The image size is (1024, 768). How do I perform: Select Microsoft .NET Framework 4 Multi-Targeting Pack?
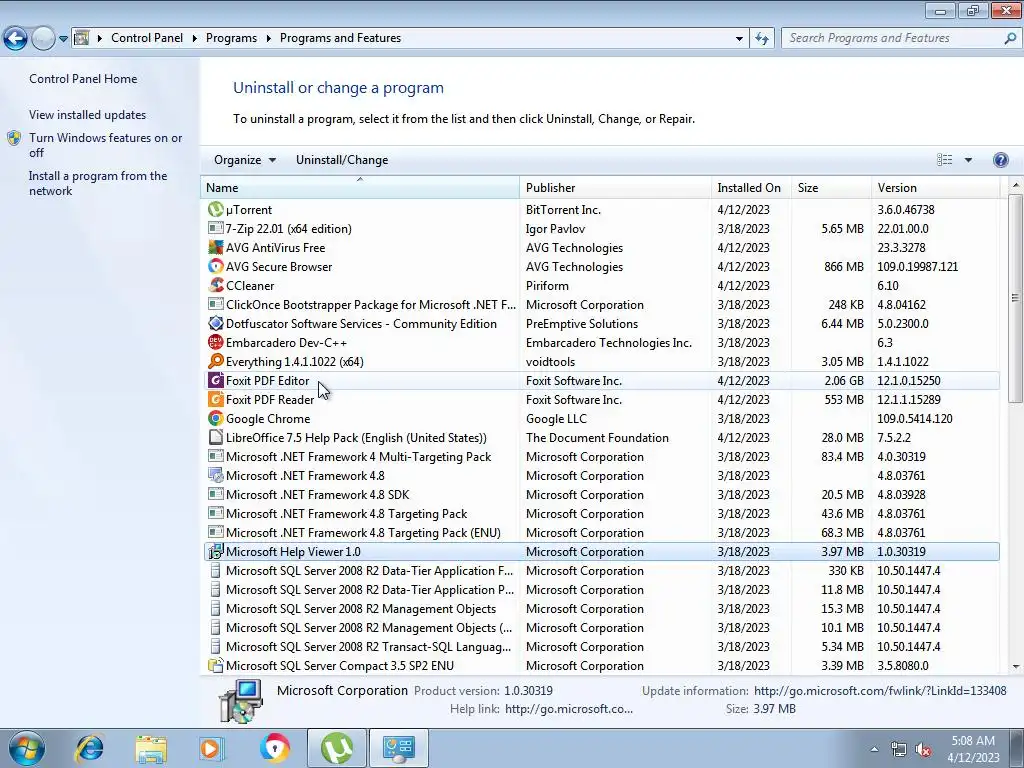[x=601, y=456]
